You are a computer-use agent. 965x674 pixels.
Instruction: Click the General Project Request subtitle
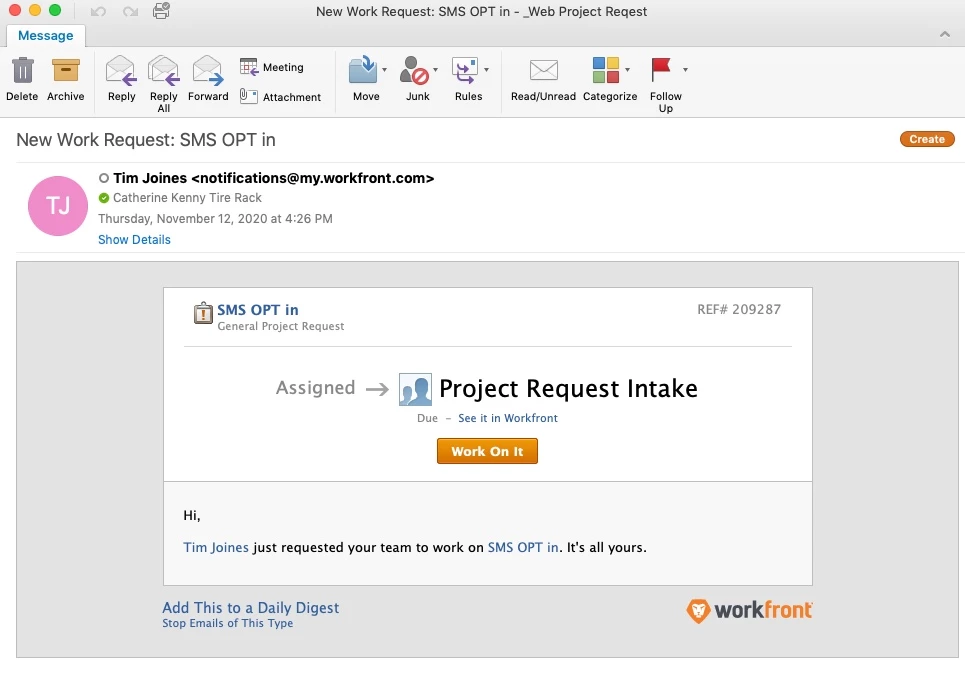(x=281, y=326)
